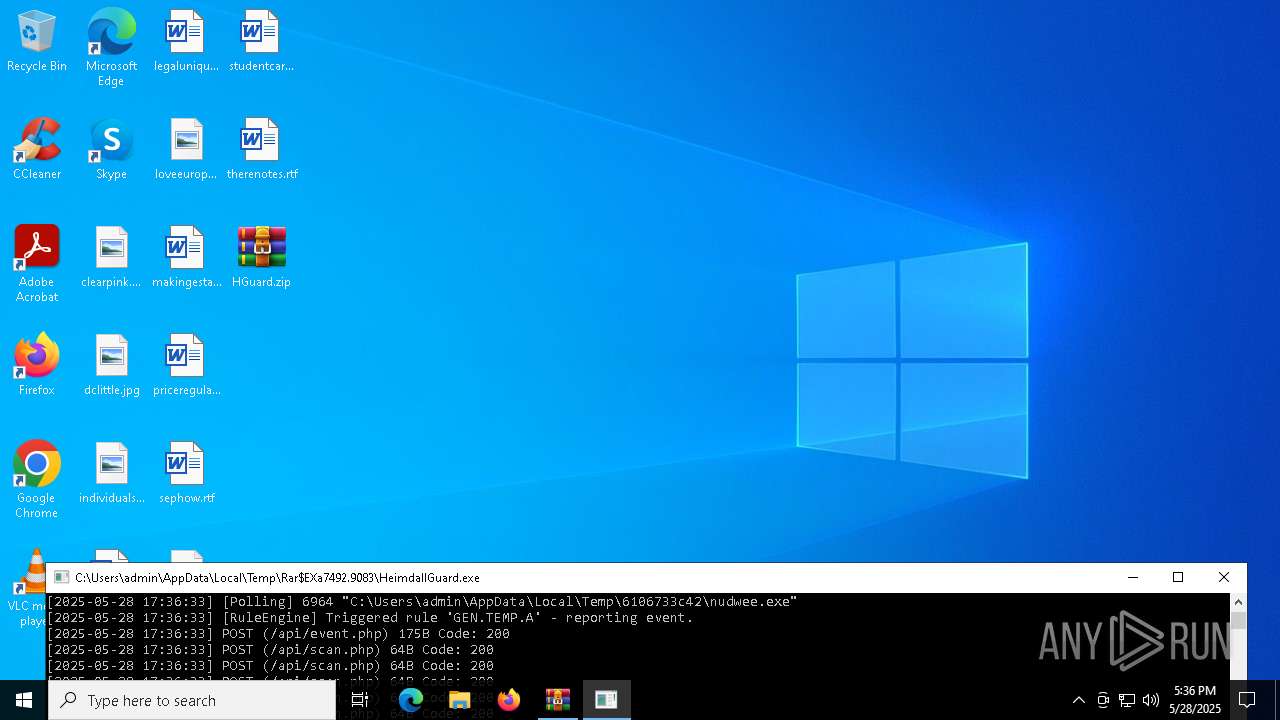
Task: Open the CCleaner desktop shortcut
Action: (37, 150)
